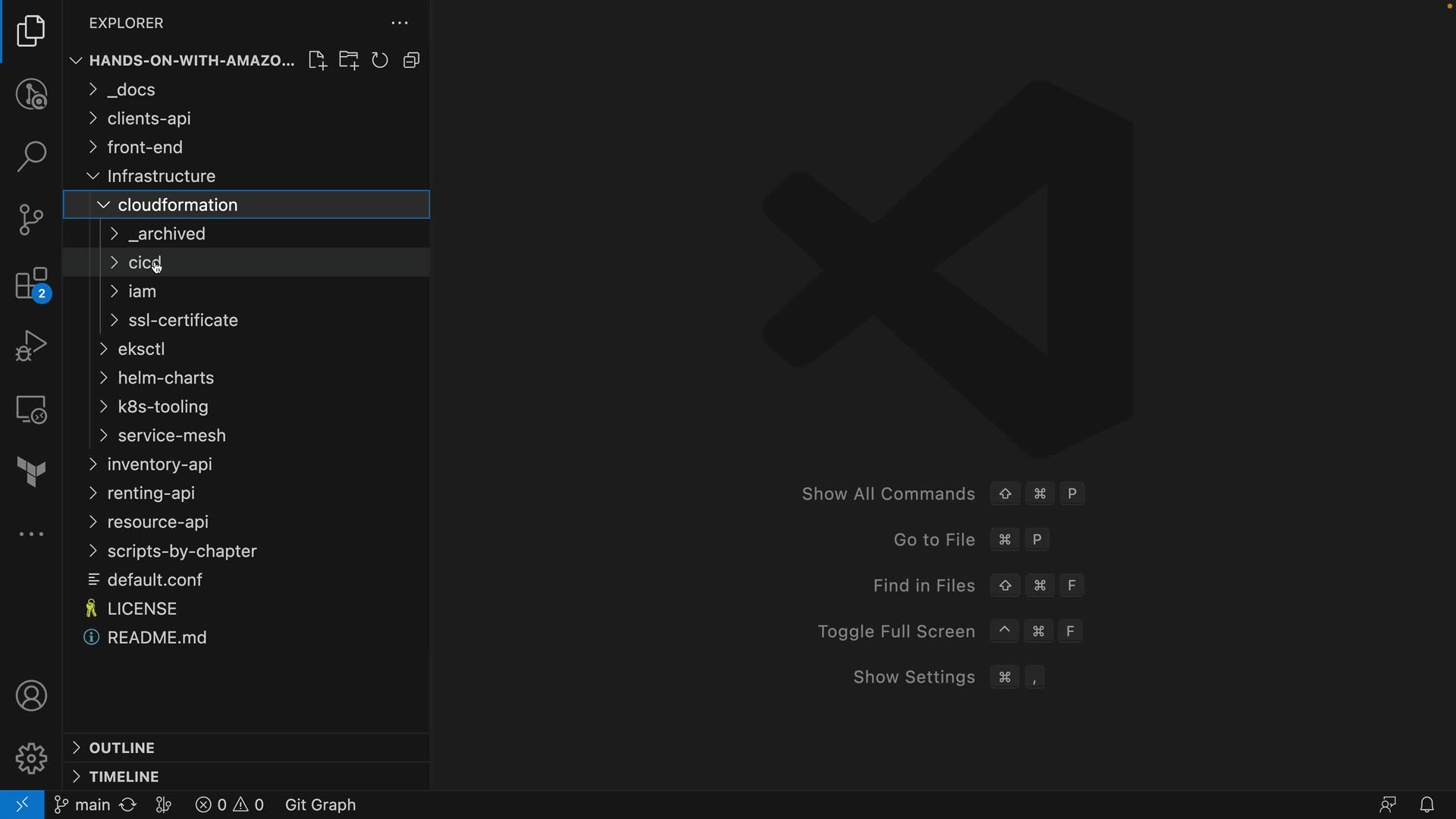
Task: Expand the TIMELINE section
Action: pos(124,777)
